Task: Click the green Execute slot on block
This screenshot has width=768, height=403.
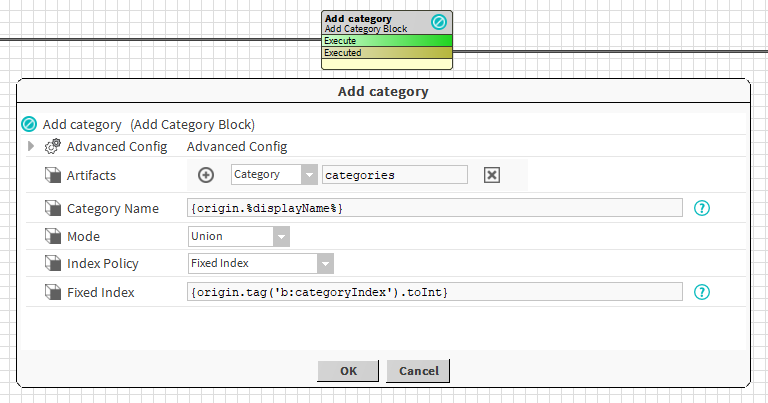Action: tap(386, 41)
